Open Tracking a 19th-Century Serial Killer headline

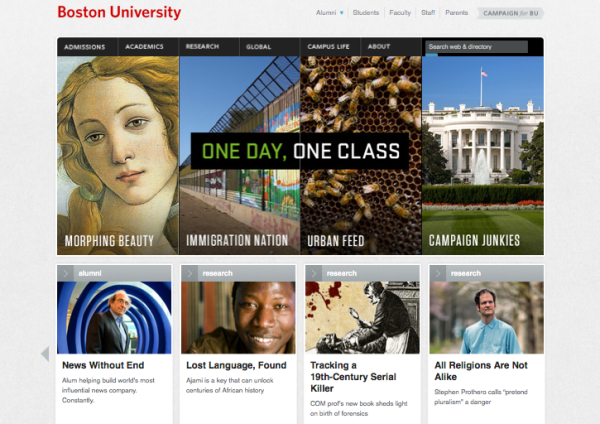(x=353, y=377)
